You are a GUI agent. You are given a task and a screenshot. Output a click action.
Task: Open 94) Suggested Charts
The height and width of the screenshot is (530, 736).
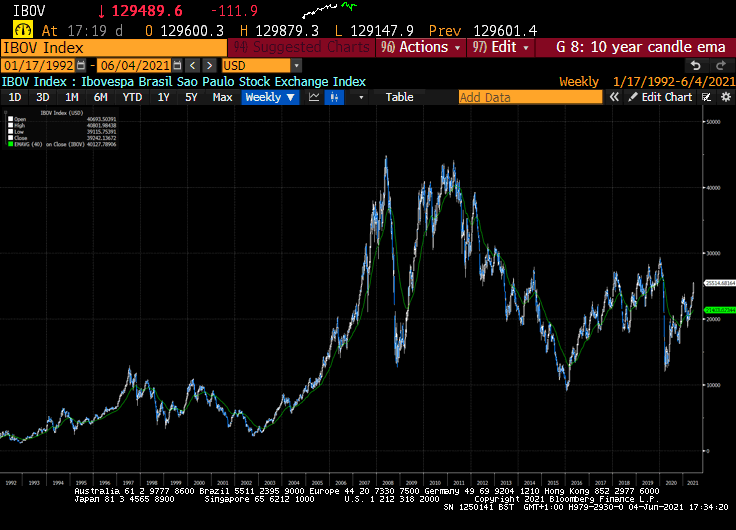click(x=301, y=47)
